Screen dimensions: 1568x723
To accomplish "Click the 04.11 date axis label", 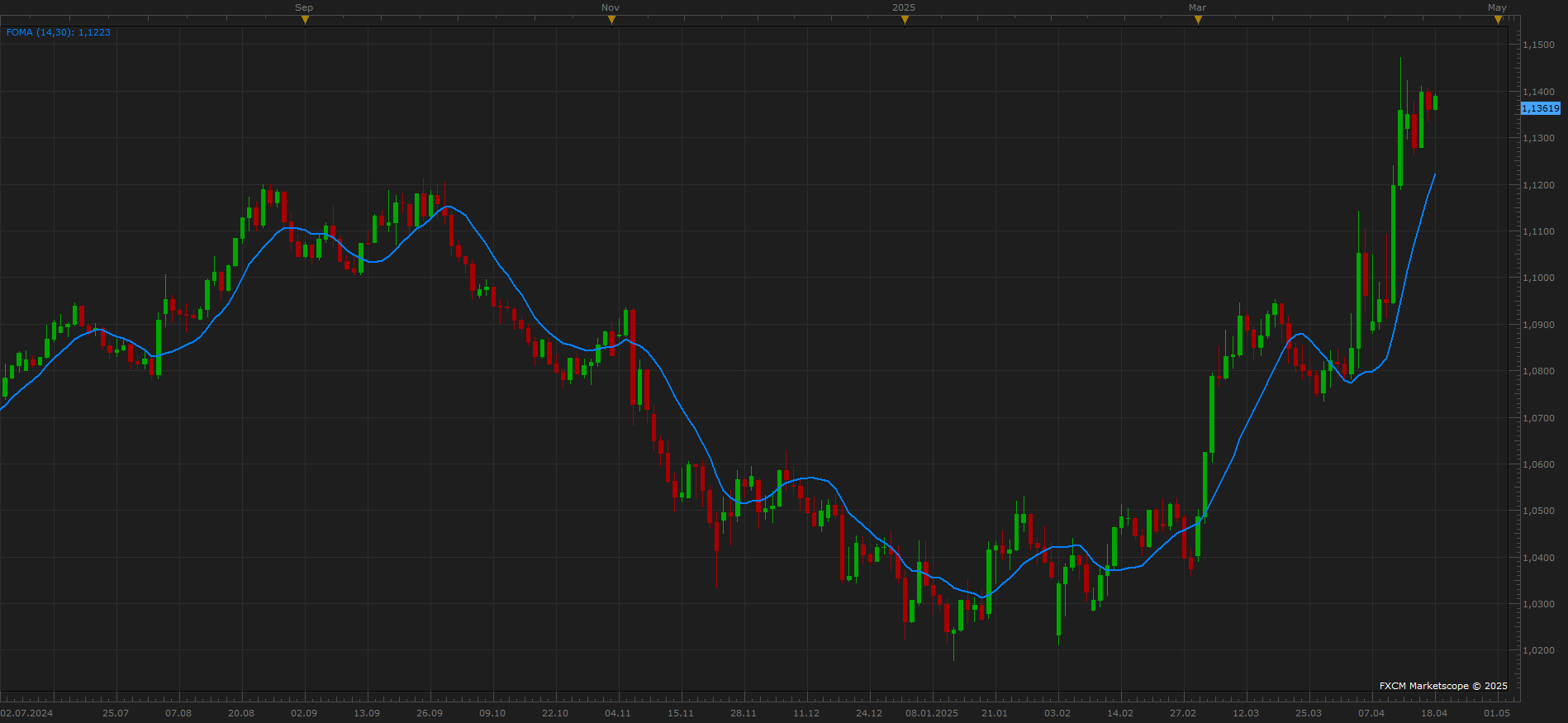I will (x=618, y=713).
